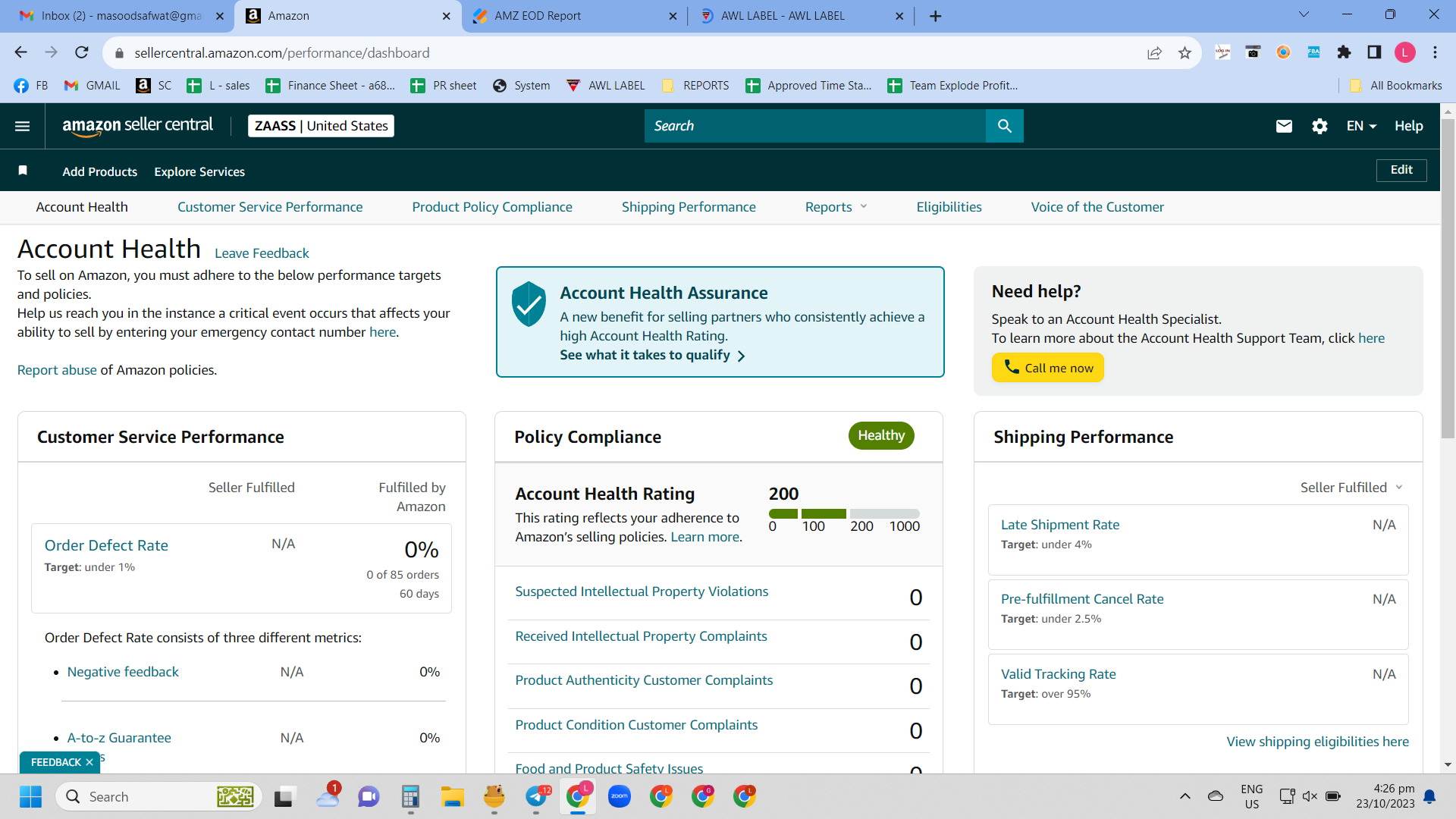Open the messages envelope icon
Viewport: 1456px width, 819px height.
pos(1284,126)
